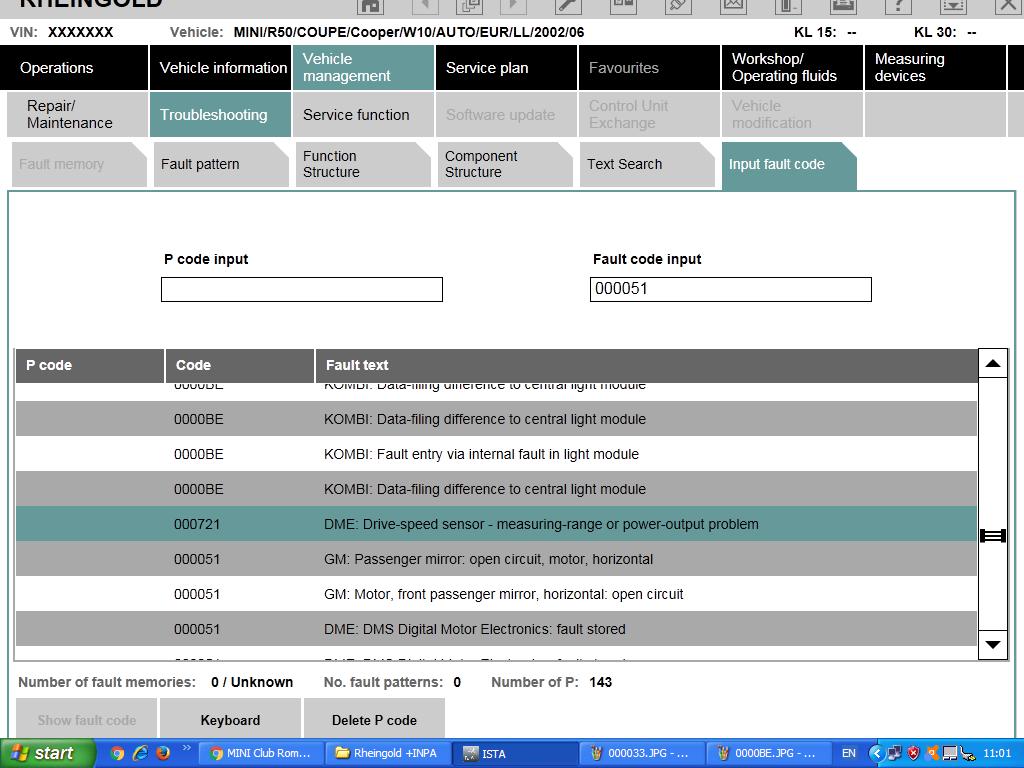
Task: Launch Firefox from the quick launch bar
Action: coord(163,753)
